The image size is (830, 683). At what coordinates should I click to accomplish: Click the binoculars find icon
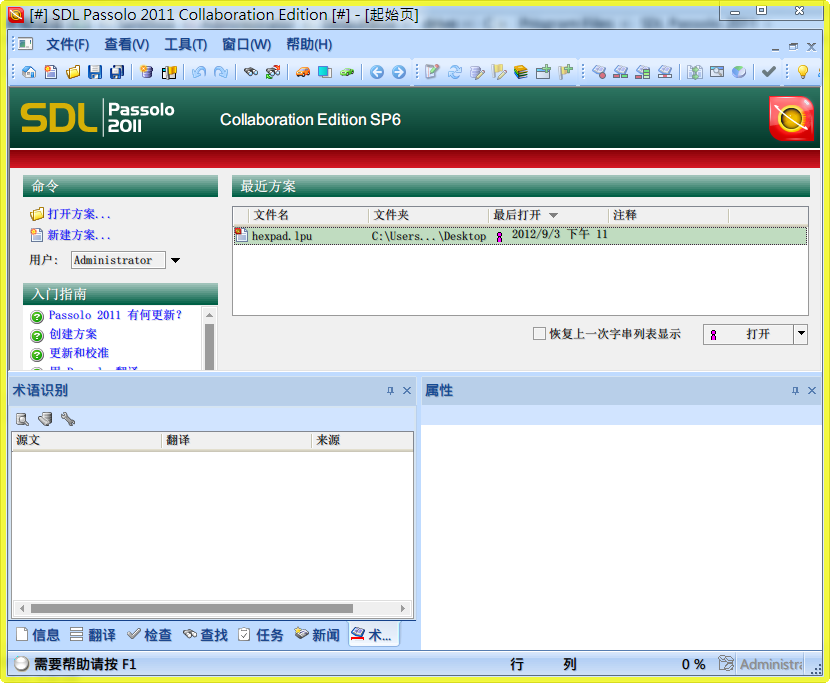pyautogui.click(x=250, y=72)
